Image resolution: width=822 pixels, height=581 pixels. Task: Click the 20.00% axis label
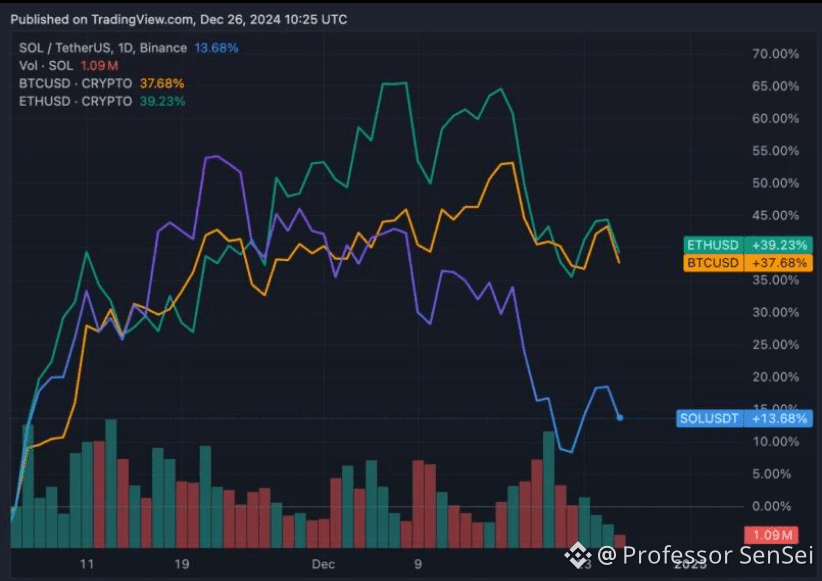[775, 377]
